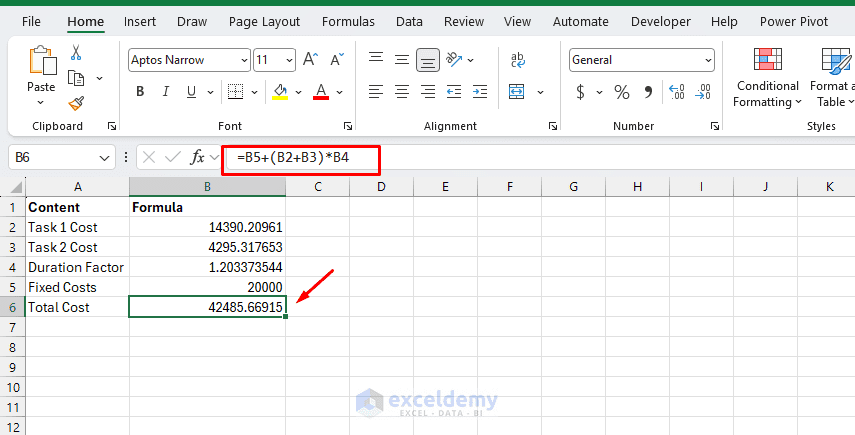Open font size 11 dropdown
855x435 pixels.
(x=289, y=60)
